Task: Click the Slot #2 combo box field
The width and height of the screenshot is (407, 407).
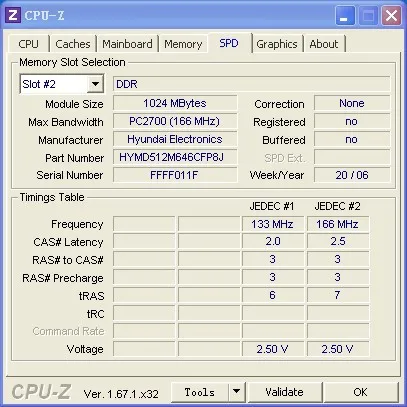Action: pos(62,84)
